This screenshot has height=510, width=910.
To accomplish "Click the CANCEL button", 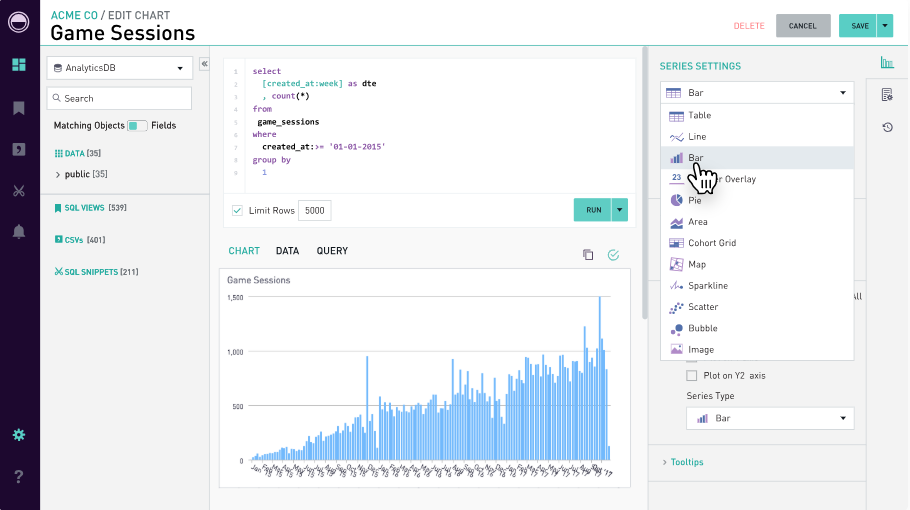I will (x=802, y=26).
